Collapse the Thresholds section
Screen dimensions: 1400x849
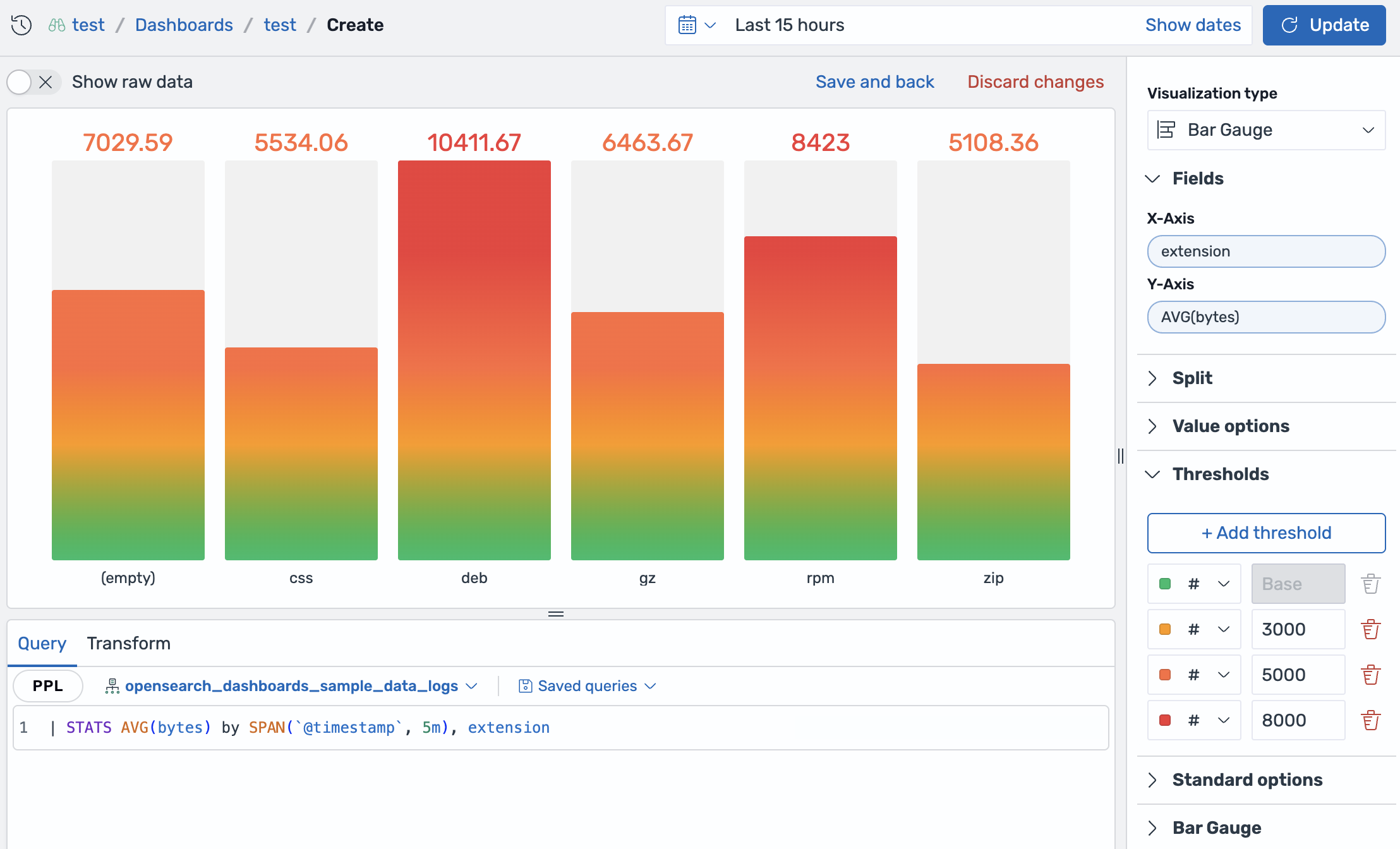[1207, 474]
